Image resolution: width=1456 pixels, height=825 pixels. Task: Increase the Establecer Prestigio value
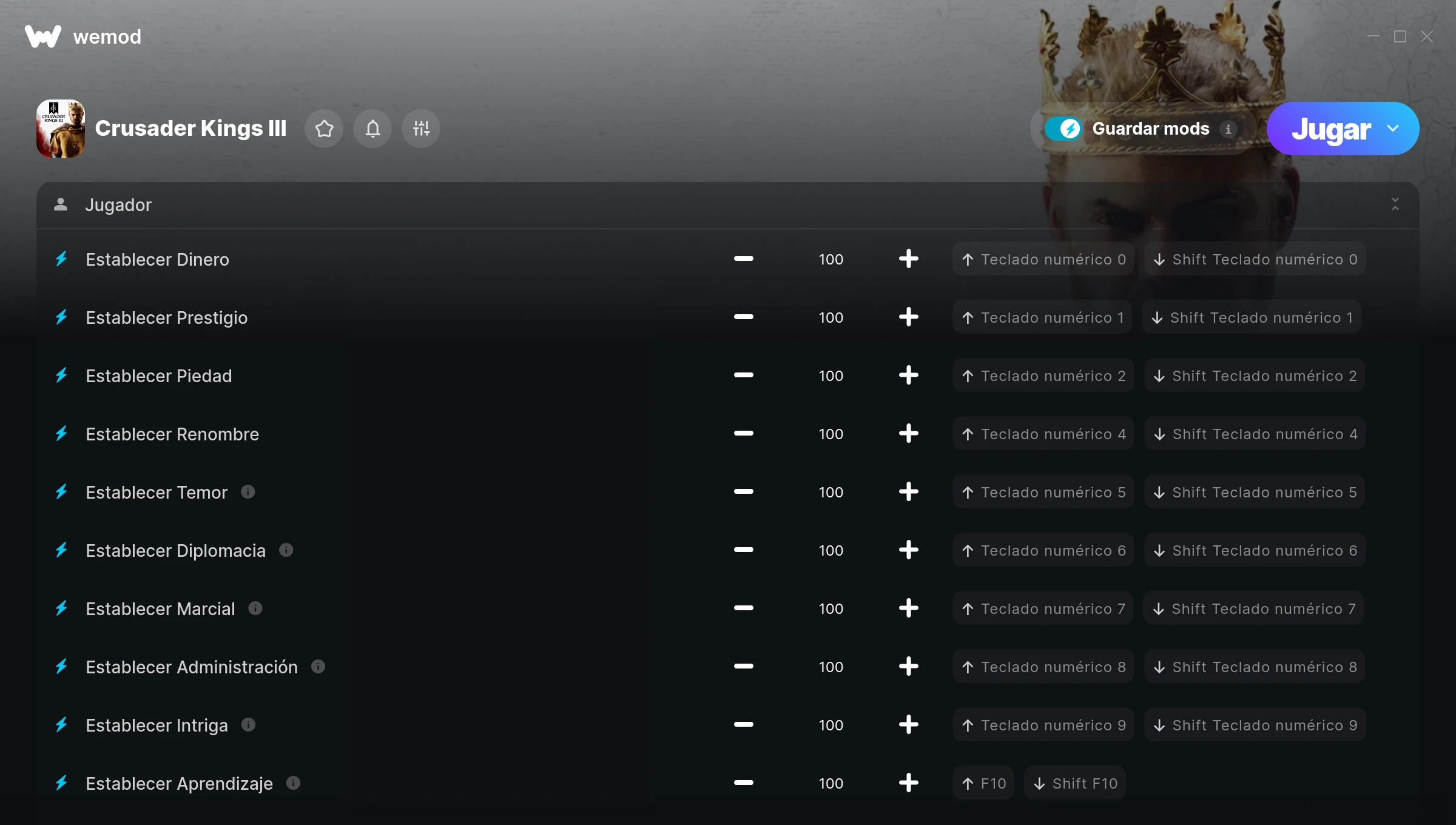[x=908, y=317]
